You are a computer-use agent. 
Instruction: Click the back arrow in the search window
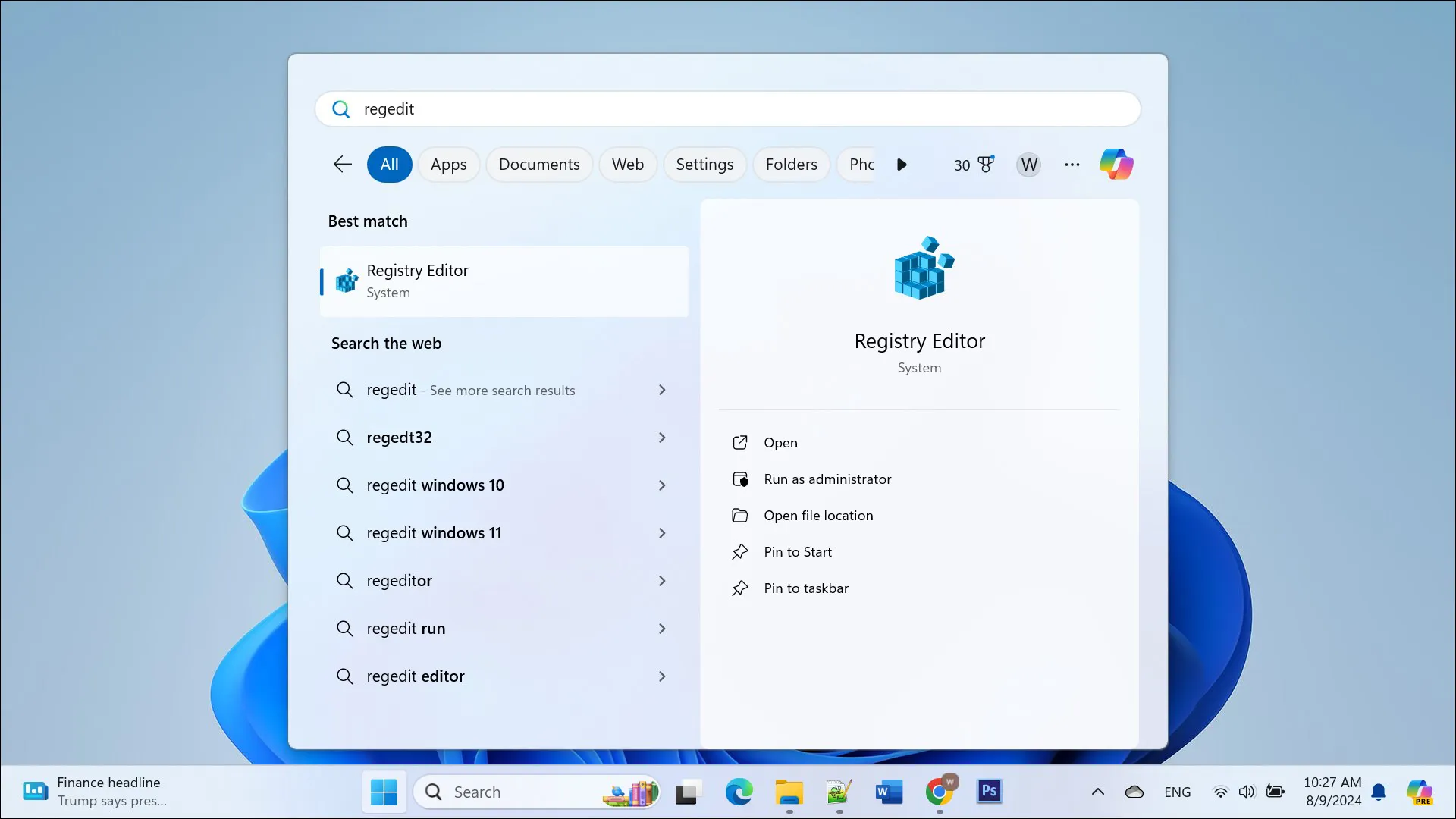tap(342, 164)
